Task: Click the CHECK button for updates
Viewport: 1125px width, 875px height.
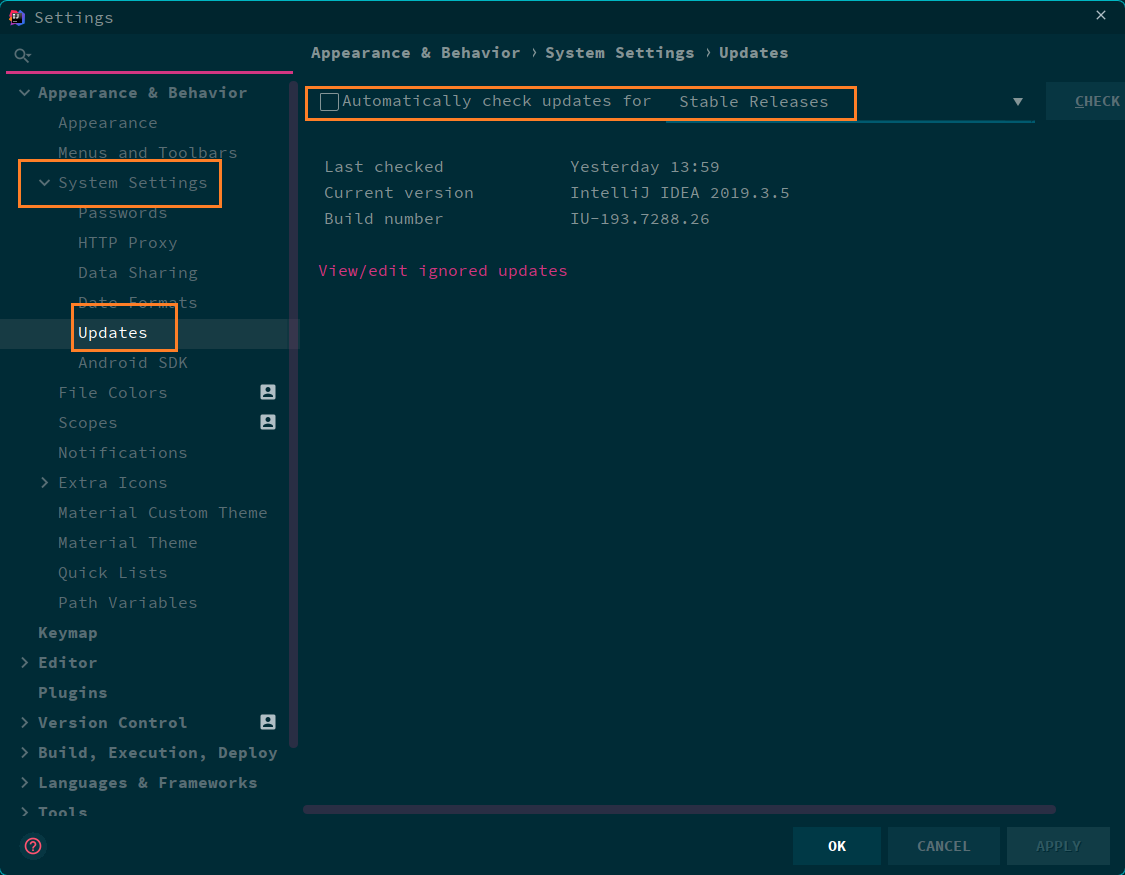Action: [1086, 101]
